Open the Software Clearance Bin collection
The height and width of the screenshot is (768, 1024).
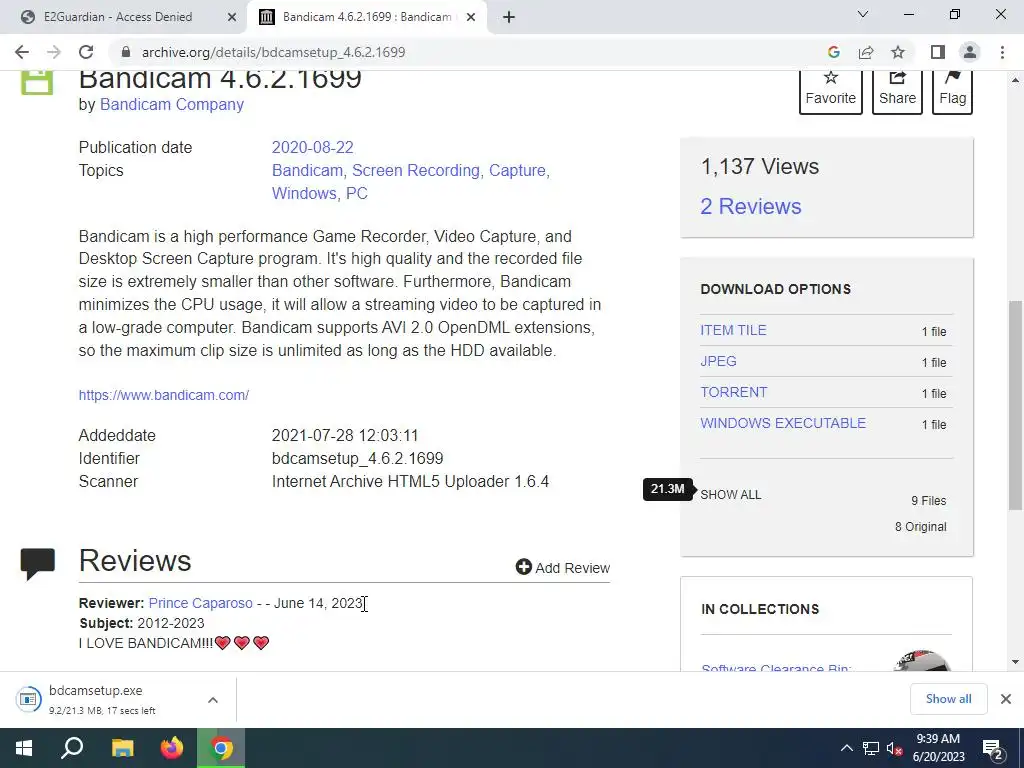tap(776, 667)
